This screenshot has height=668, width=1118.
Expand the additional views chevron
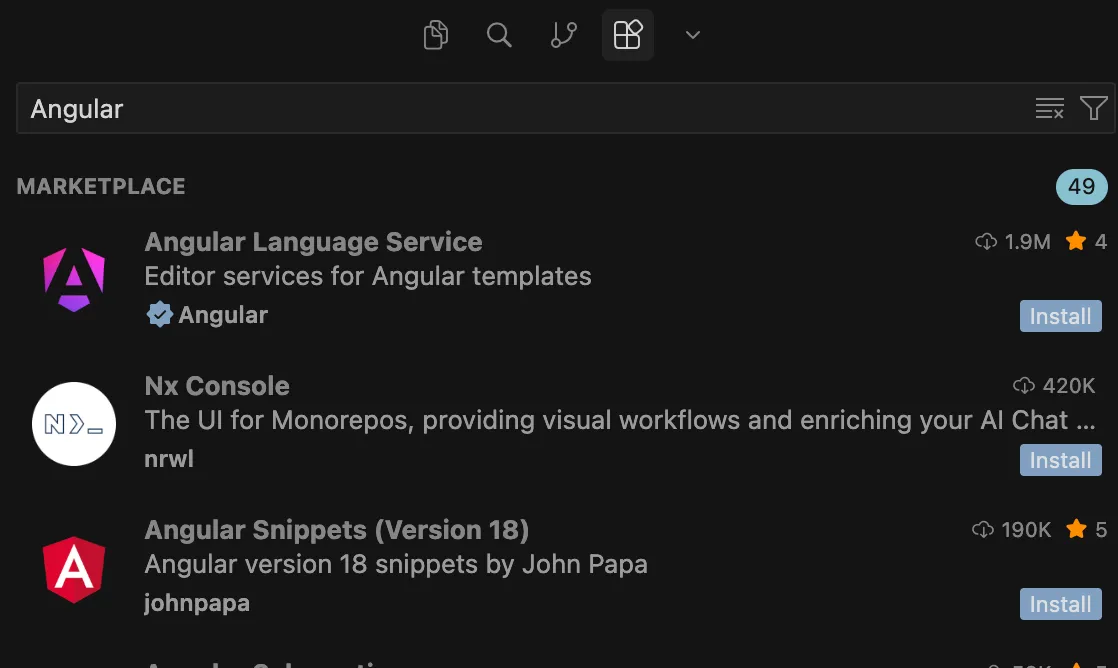coord(692,35)
